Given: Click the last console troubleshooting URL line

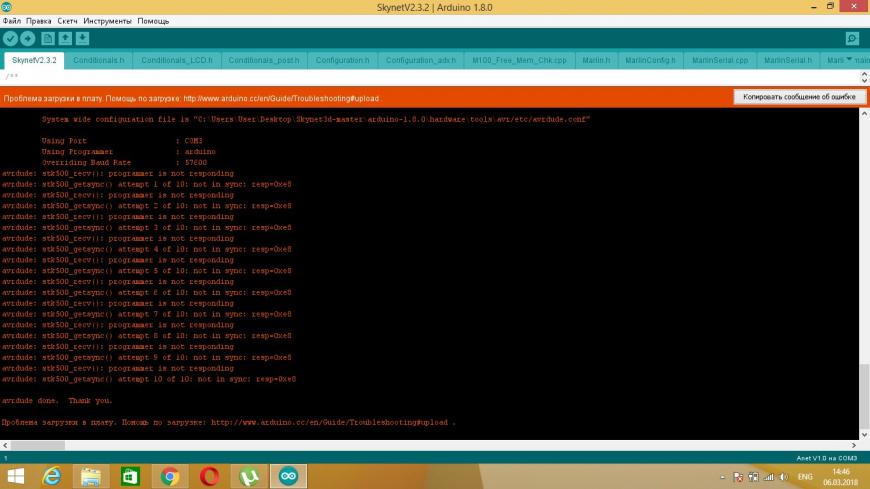Looking at the screenshot, I should [x=228, y=422].
